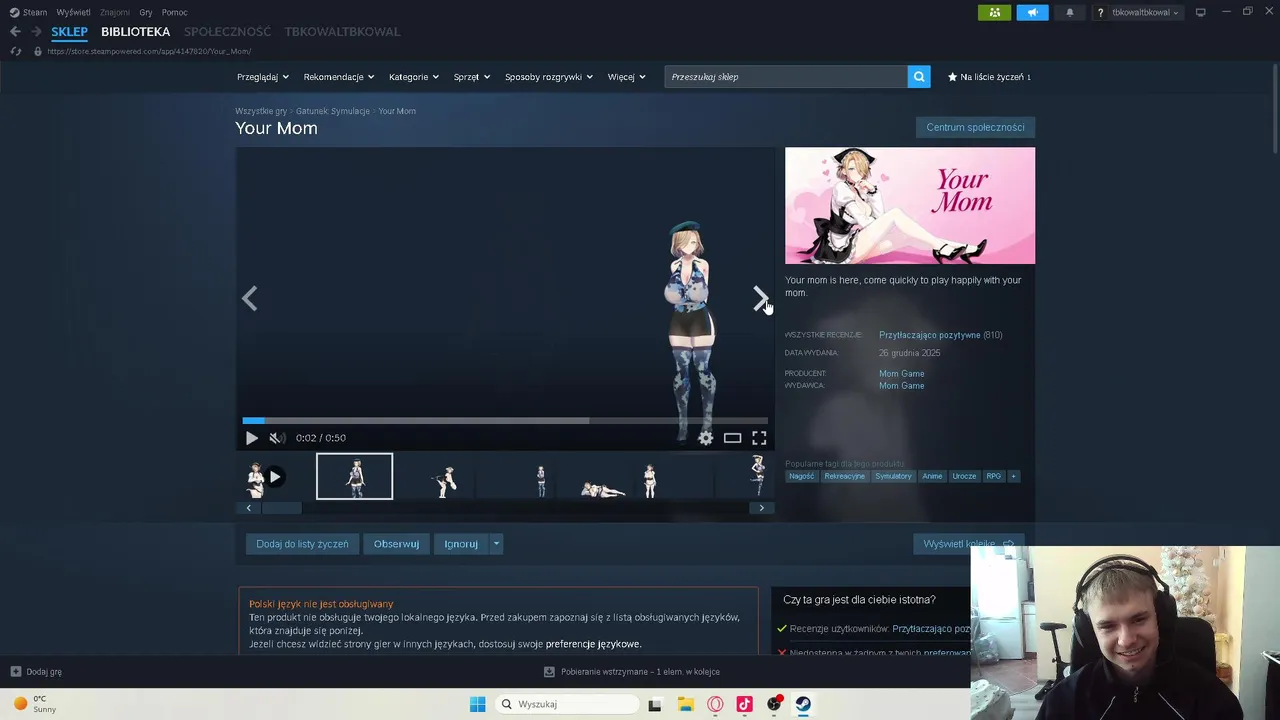Toggle theater mode on the video
1280x720 pixels.
point(733,438)
